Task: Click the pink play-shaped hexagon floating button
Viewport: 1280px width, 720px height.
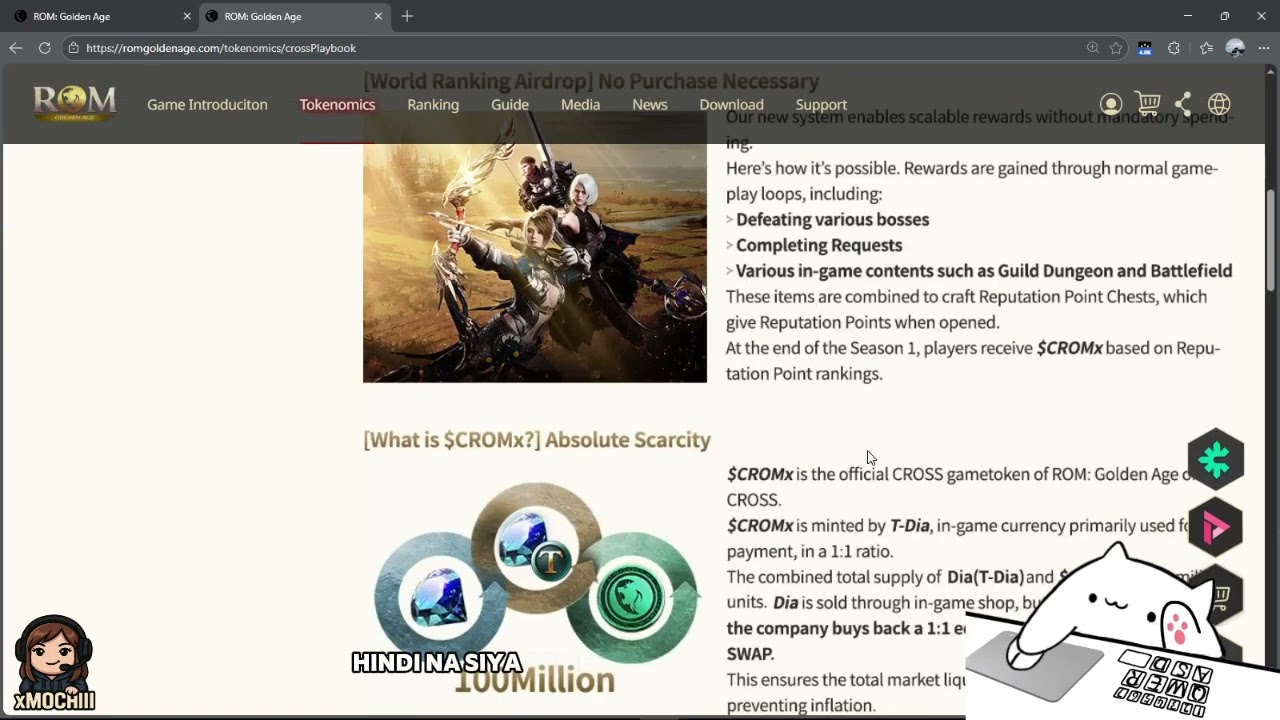Action: coord(1216,527)
